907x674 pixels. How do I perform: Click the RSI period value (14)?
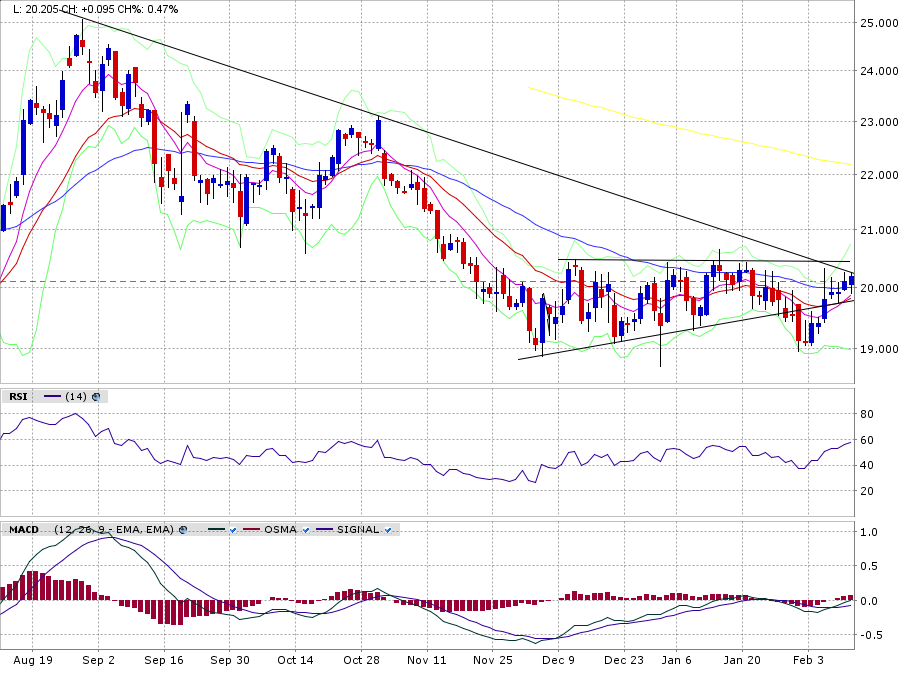(x=76, y=397)
